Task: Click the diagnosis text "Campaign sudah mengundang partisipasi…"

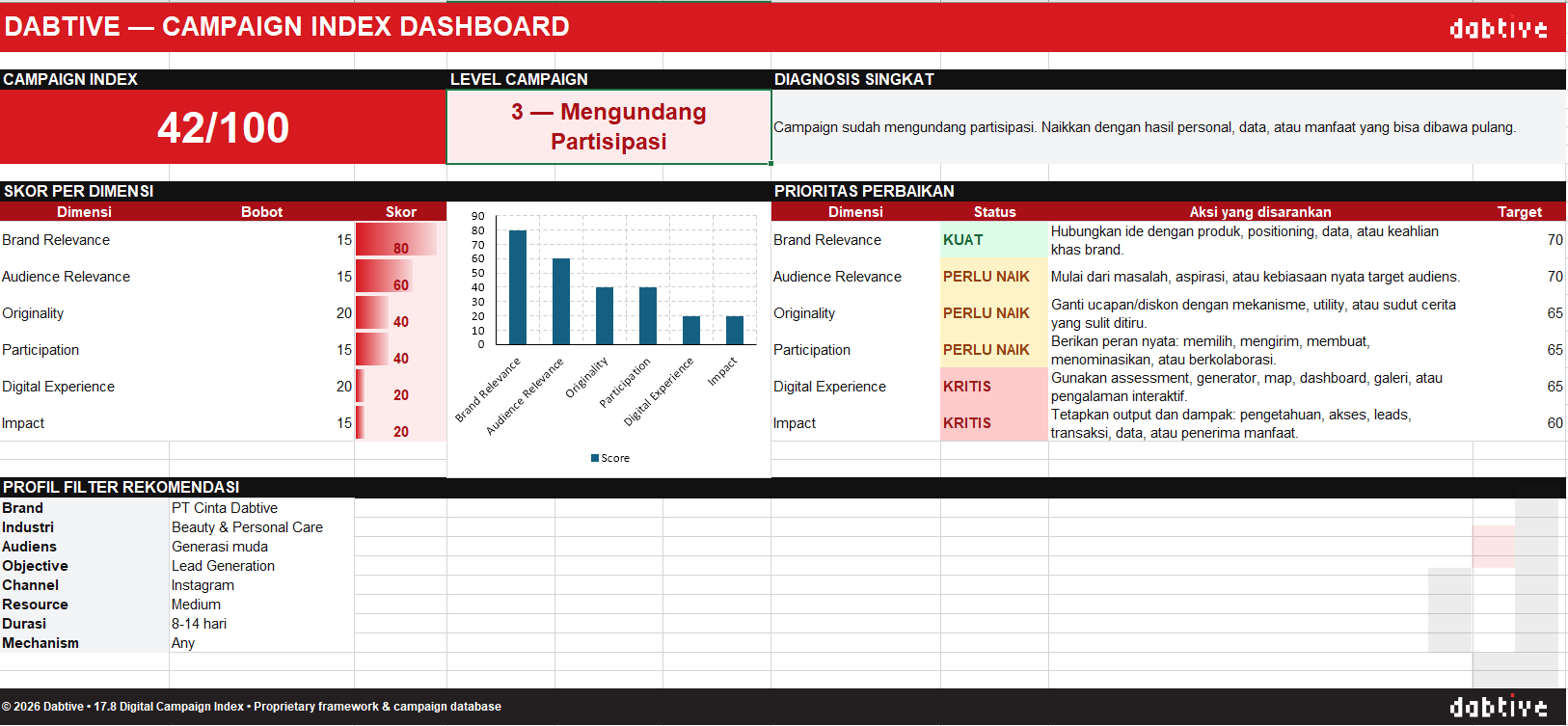Action: (x=1145, y=127)
